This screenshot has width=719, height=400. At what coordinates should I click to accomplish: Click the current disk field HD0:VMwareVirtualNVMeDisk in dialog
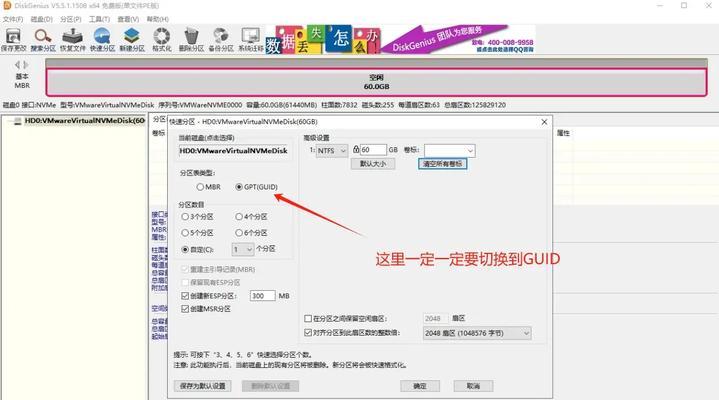coord(234,151)
